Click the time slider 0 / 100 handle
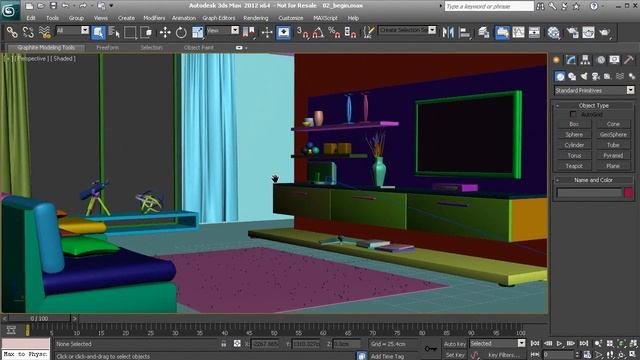 (39, 318)
